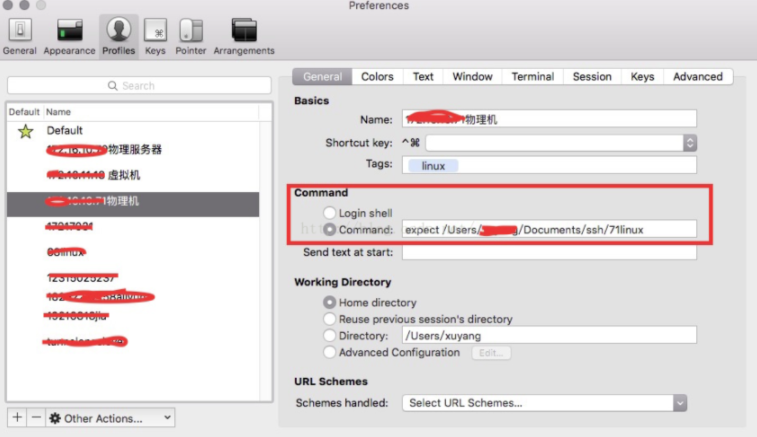
Task: Open the Pointer preferences icon
Action: (191, 36)
